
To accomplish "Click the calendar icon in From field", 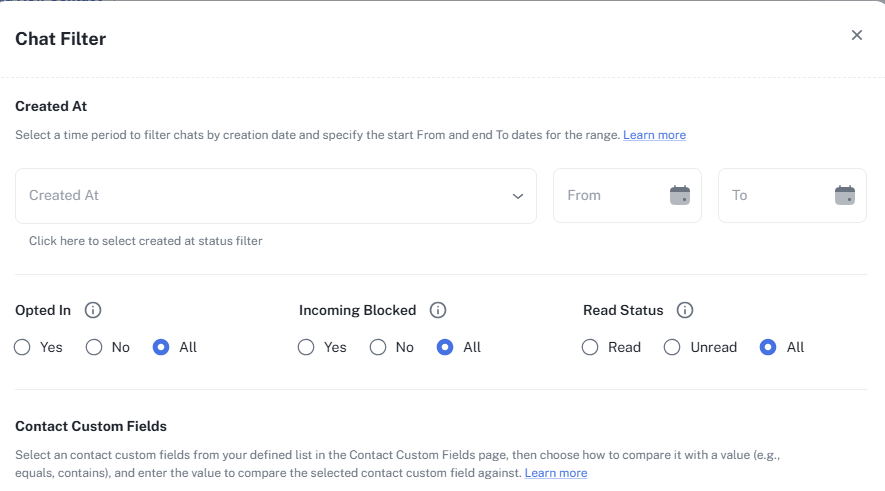I will click(680, 195).
